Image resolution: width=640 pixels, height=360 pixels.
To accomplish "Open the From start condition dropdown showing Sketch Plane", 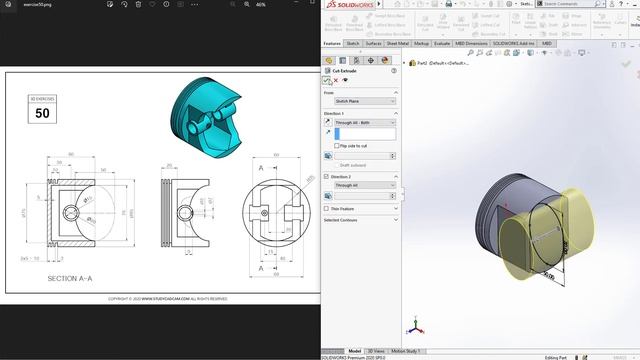I will 365,101.
